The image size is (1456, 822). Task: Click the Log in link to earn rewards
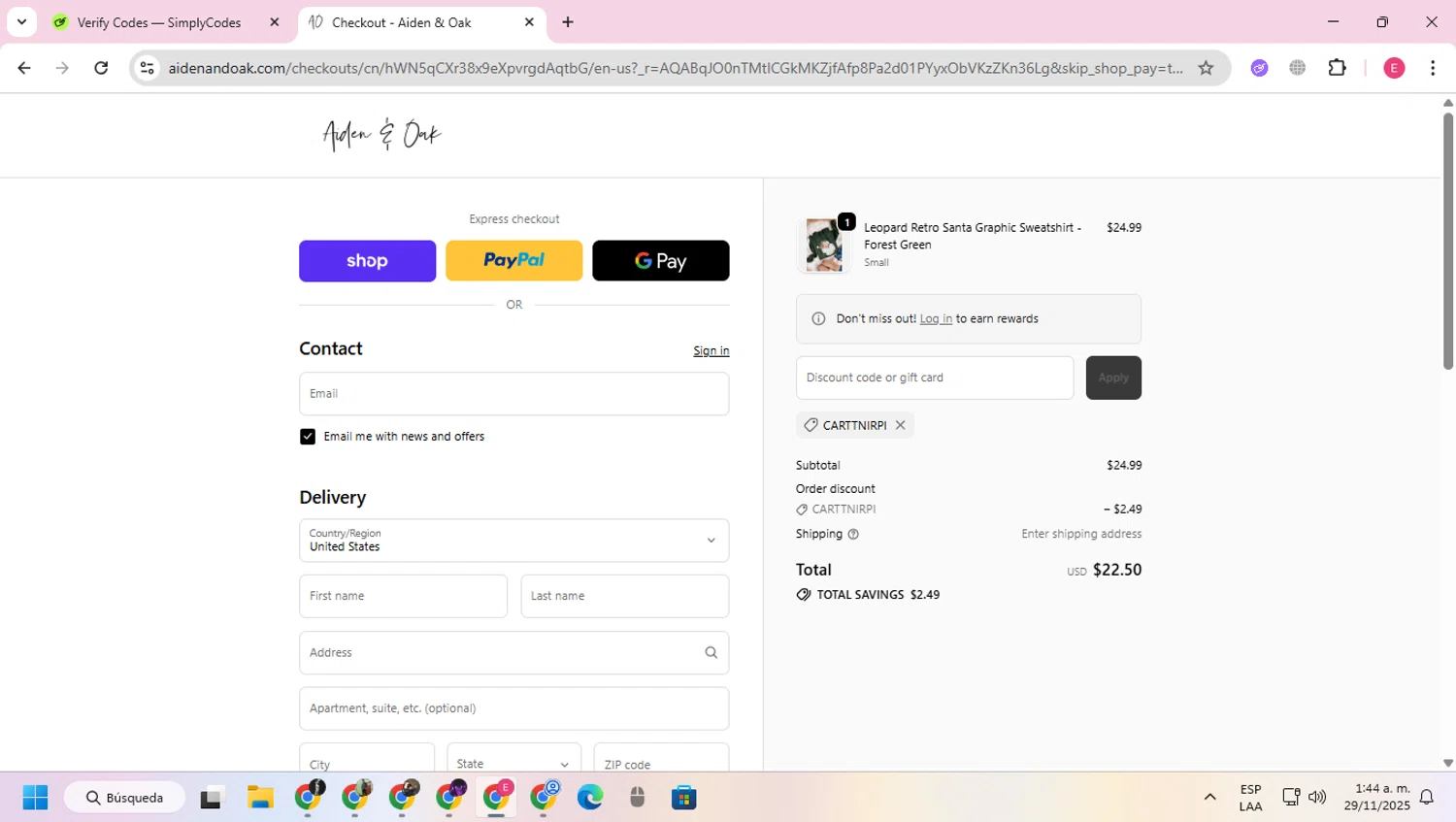(936, 319)
